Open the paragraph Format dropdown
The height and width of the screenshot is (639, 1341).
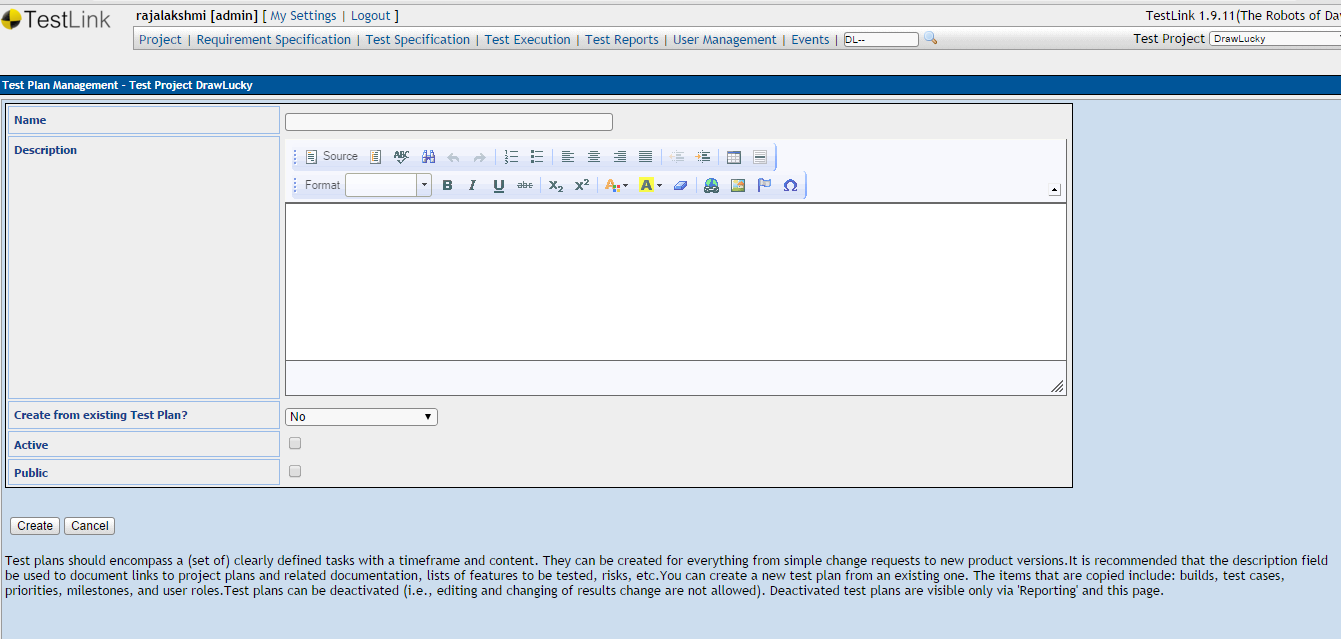423,185
